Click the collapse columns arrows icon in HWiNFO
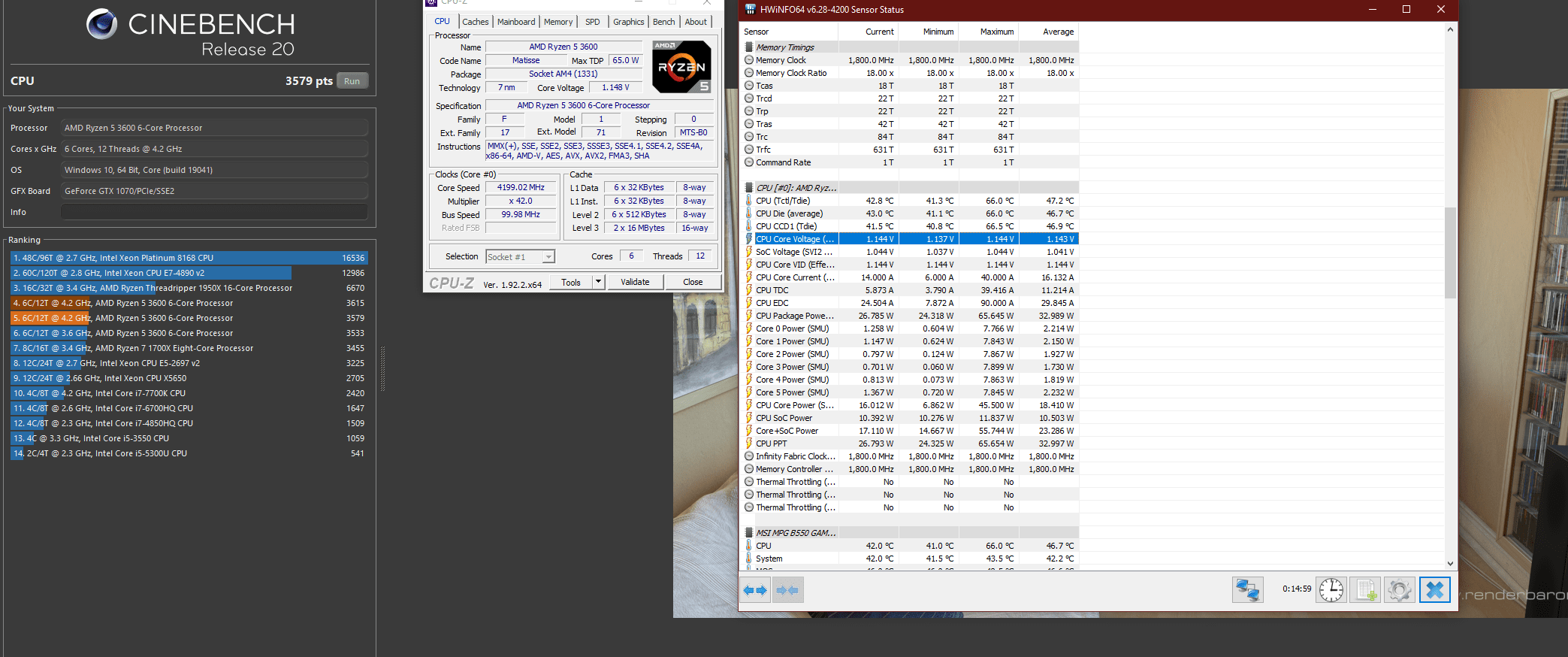This screenshot has width=1568, height=657. (788, 590)
